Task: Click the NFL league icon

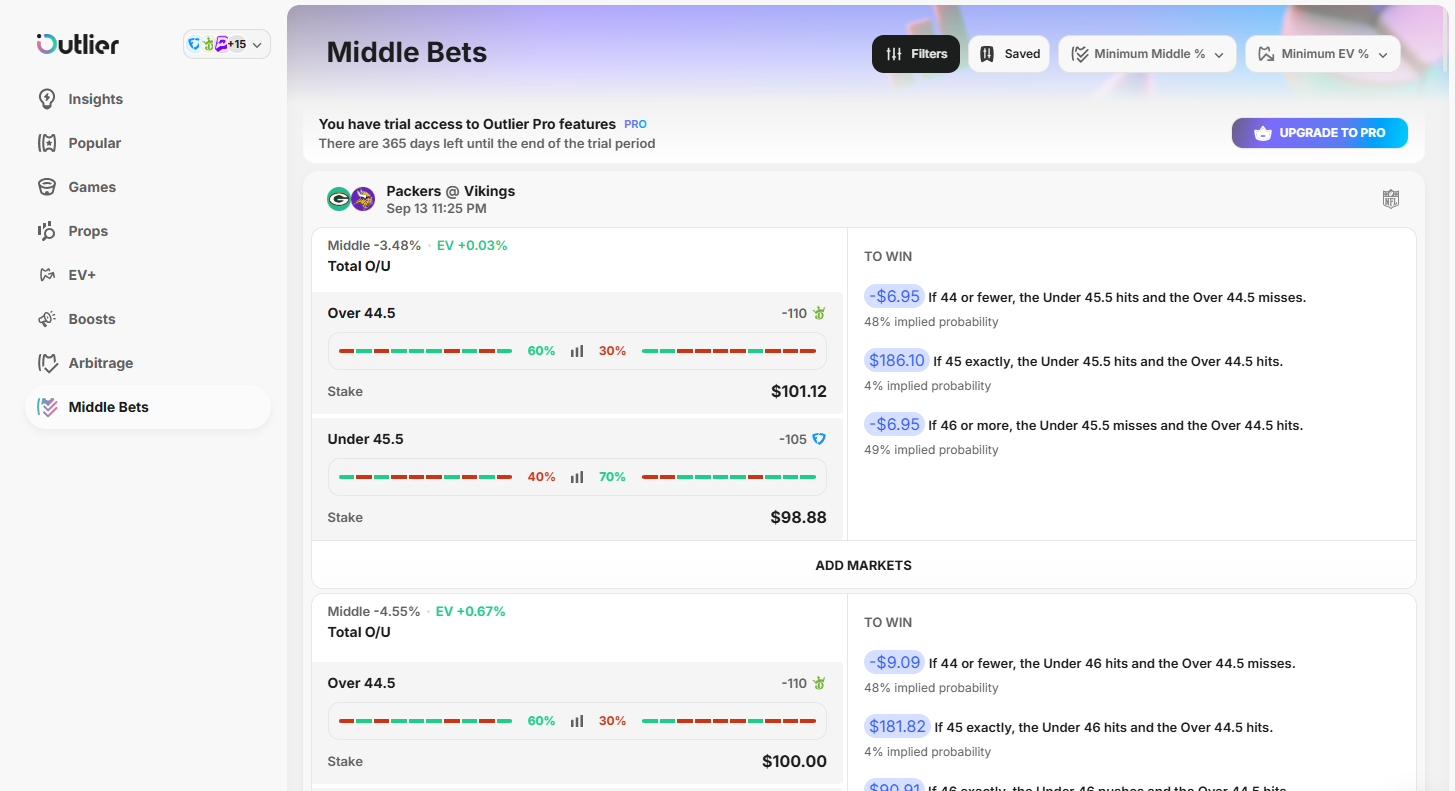Action: [x=1390, y=199]
